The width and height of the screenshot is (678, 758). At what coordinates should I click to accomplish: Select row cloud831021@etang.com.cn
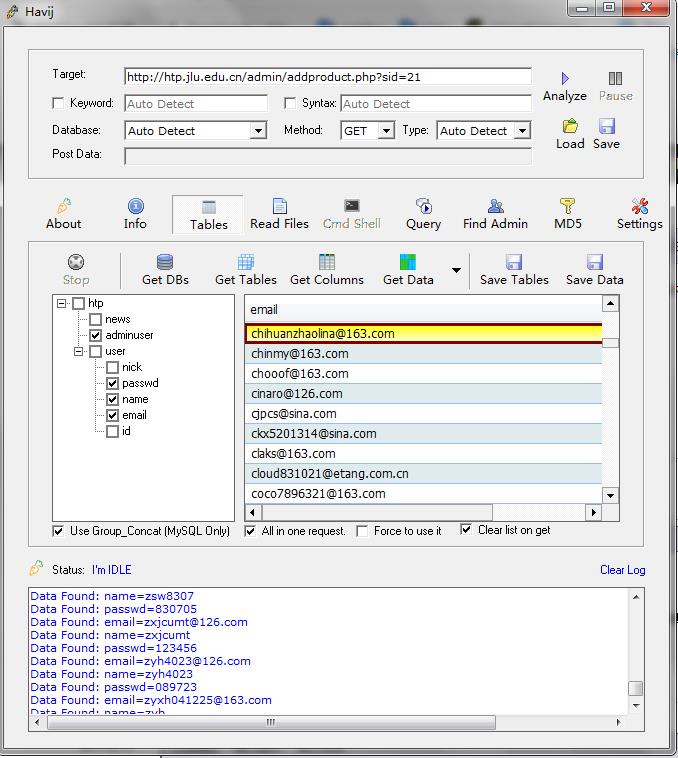point(423,473)
